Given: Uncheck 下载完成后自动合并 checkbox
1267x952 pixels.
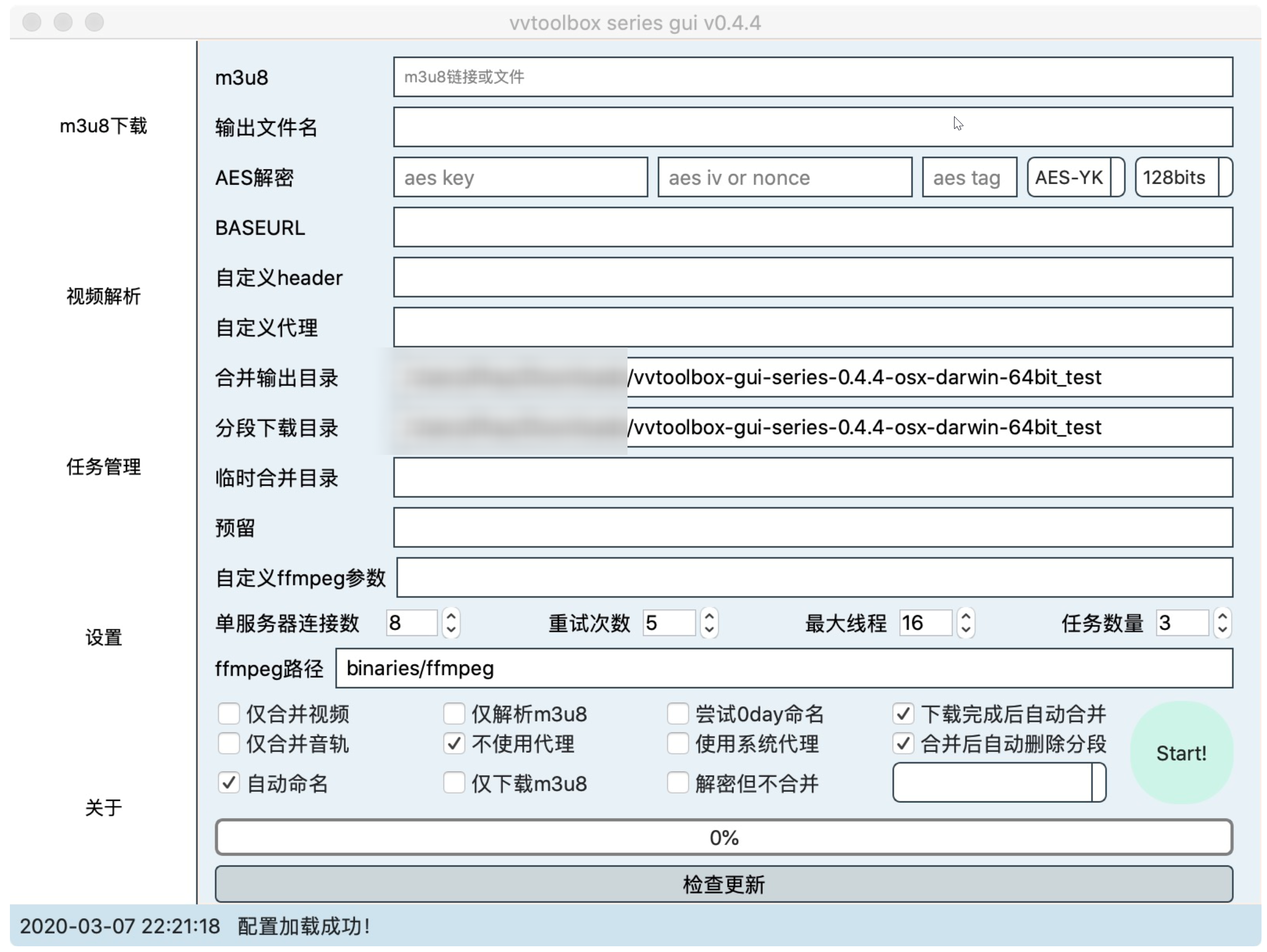Looking at the screenshot, I should 903,714.
